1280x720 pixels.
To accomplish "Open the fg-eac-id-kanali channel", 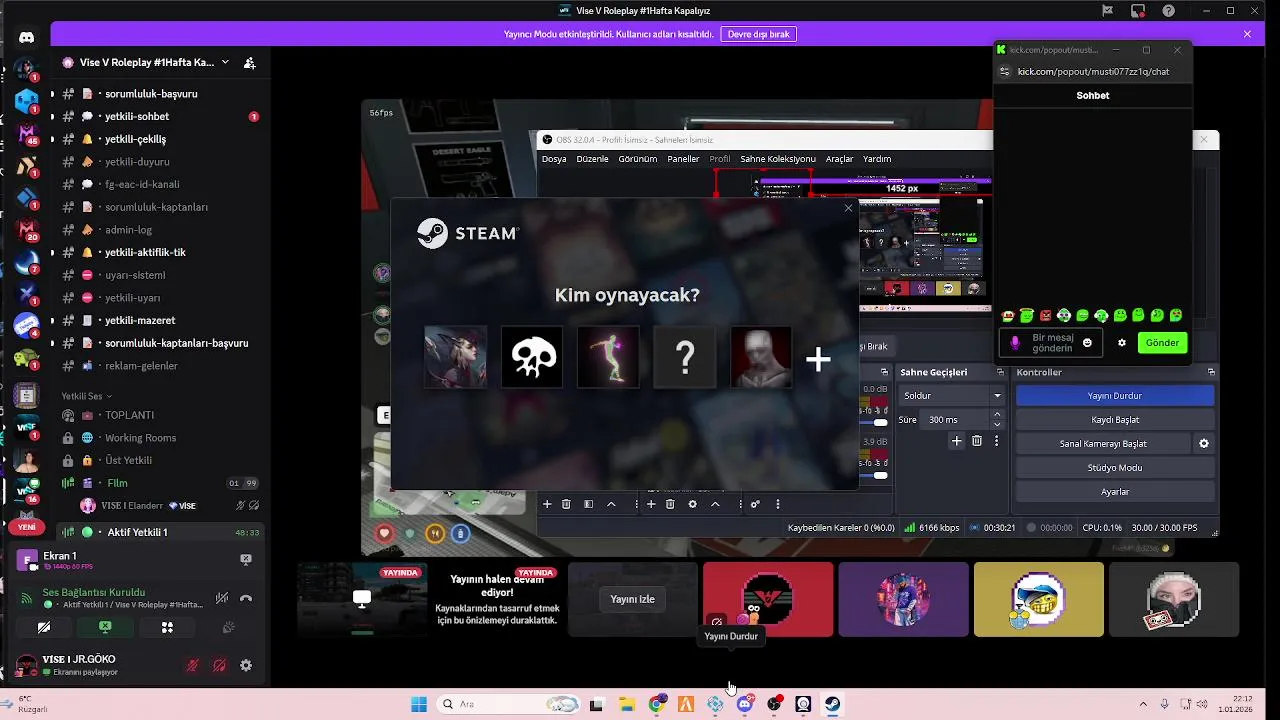I will (142, 184).
